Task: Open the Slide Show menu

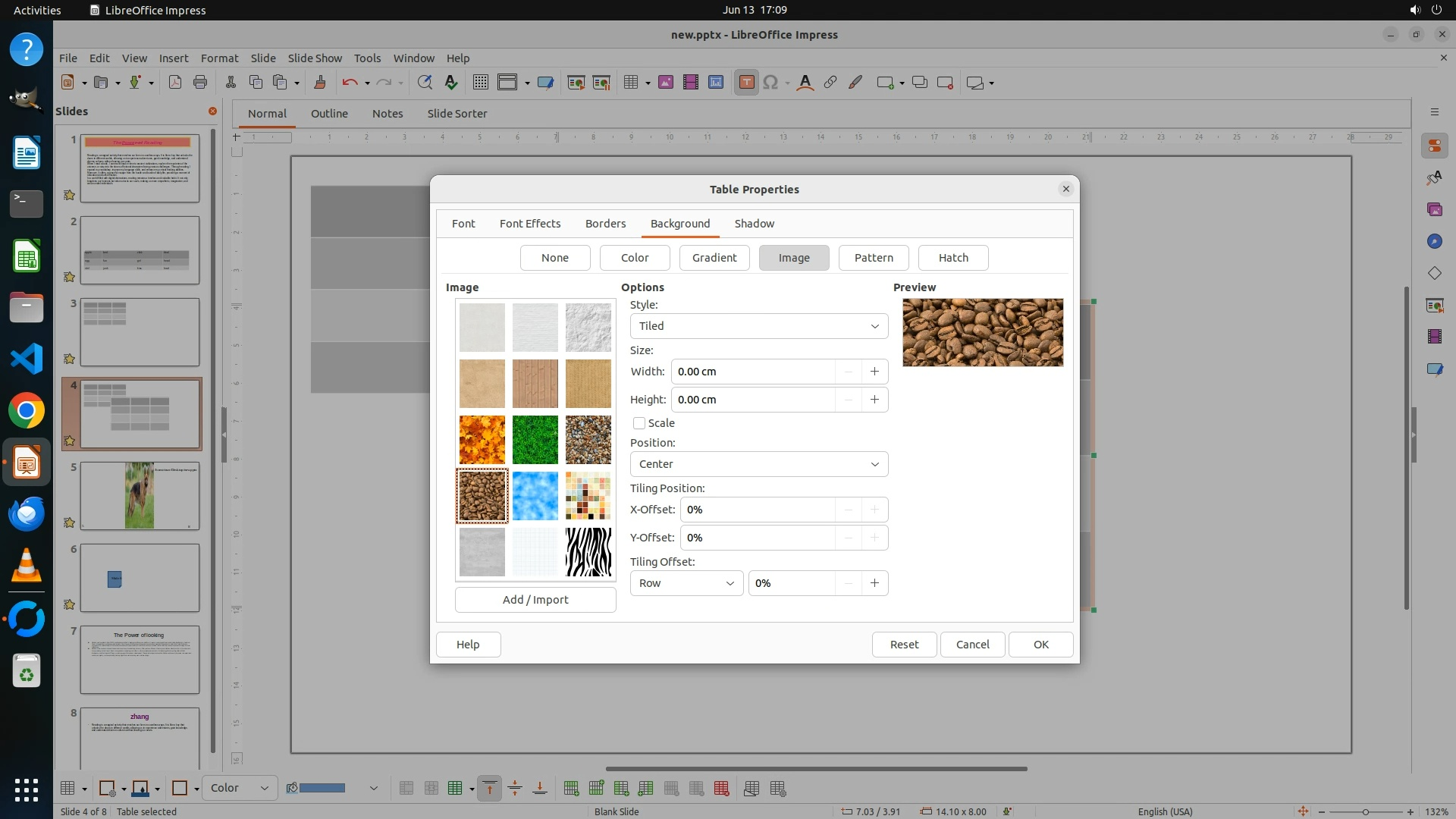Action: 315,58
